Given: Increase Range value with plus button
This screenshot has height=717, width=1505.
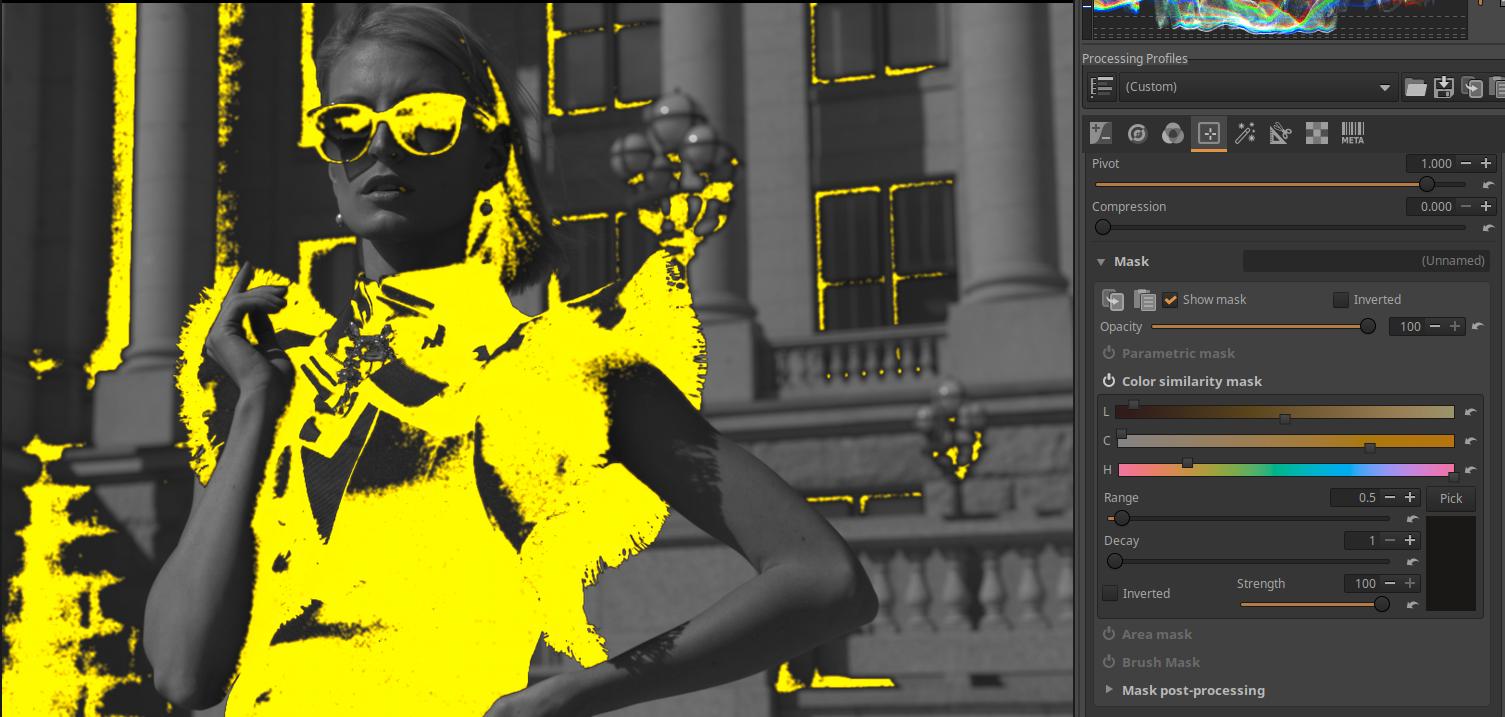Looking at the screenshot, I should [1410, 498].
